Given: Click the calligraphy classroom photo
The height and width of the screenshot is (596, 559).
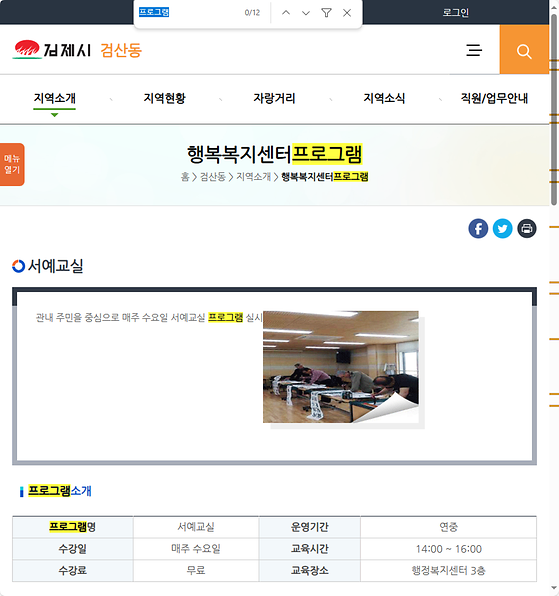Looking at the screenshot, I should [341, 367].
